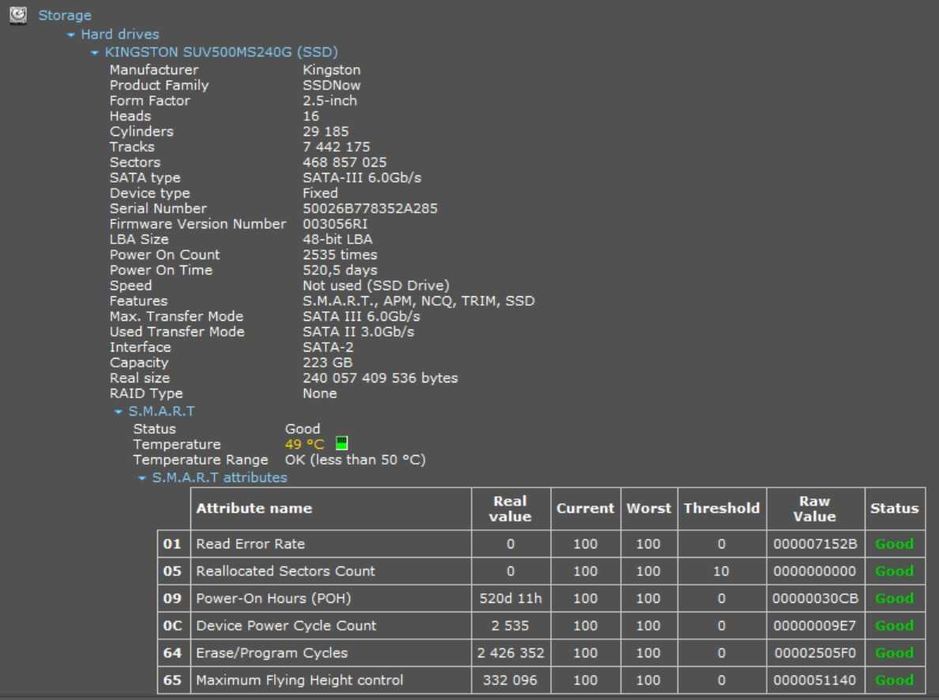Click real value 332 096

pos(511,680)
